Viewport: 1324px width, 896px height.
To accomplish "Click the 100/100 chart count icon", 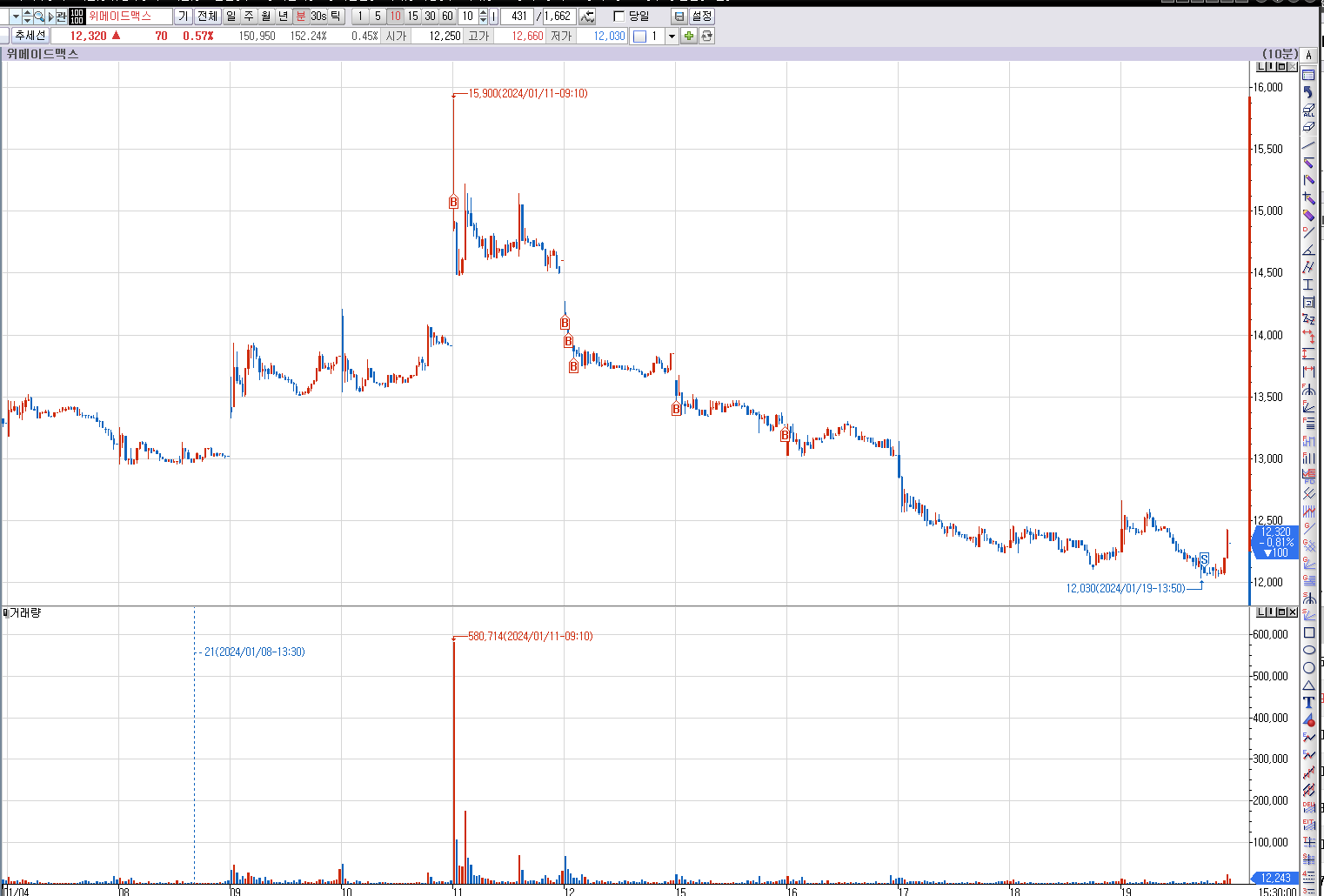I will click(x=77, y=17).
